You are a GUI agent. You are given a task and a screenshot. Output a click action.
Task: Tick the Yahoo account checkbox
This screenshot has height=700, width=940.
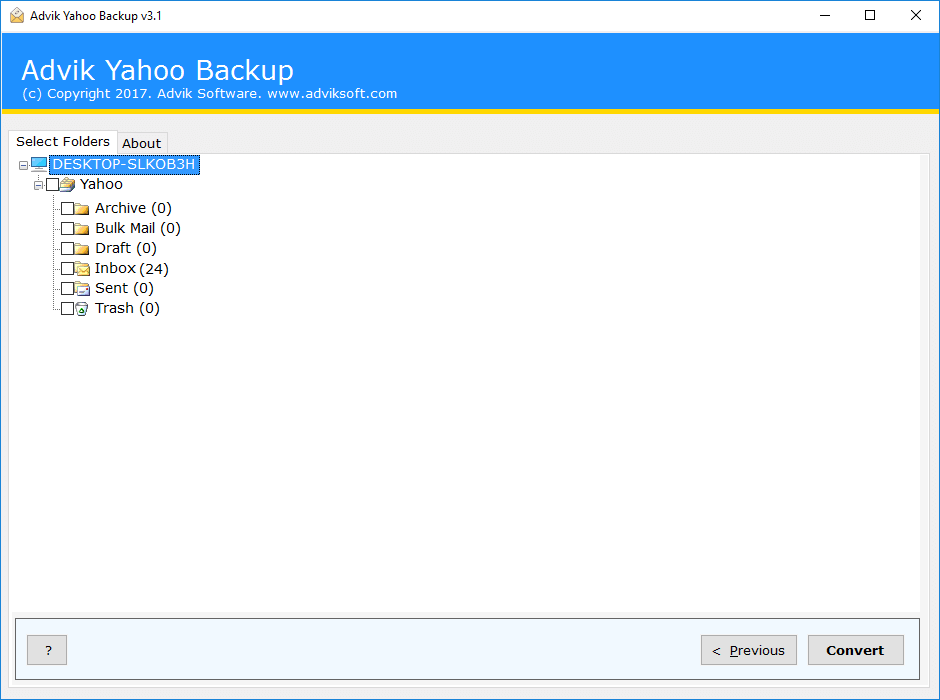[53, 185]
